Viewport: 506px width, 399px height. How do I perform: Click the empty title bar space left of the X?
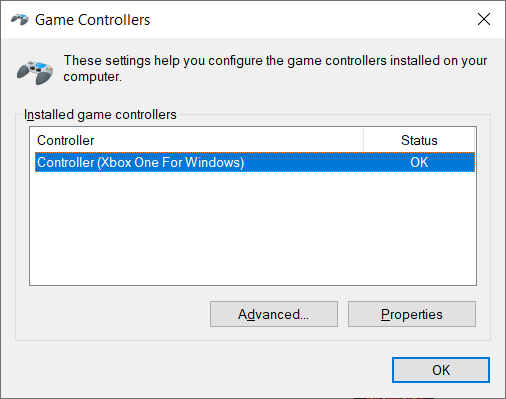click(312, 19)
